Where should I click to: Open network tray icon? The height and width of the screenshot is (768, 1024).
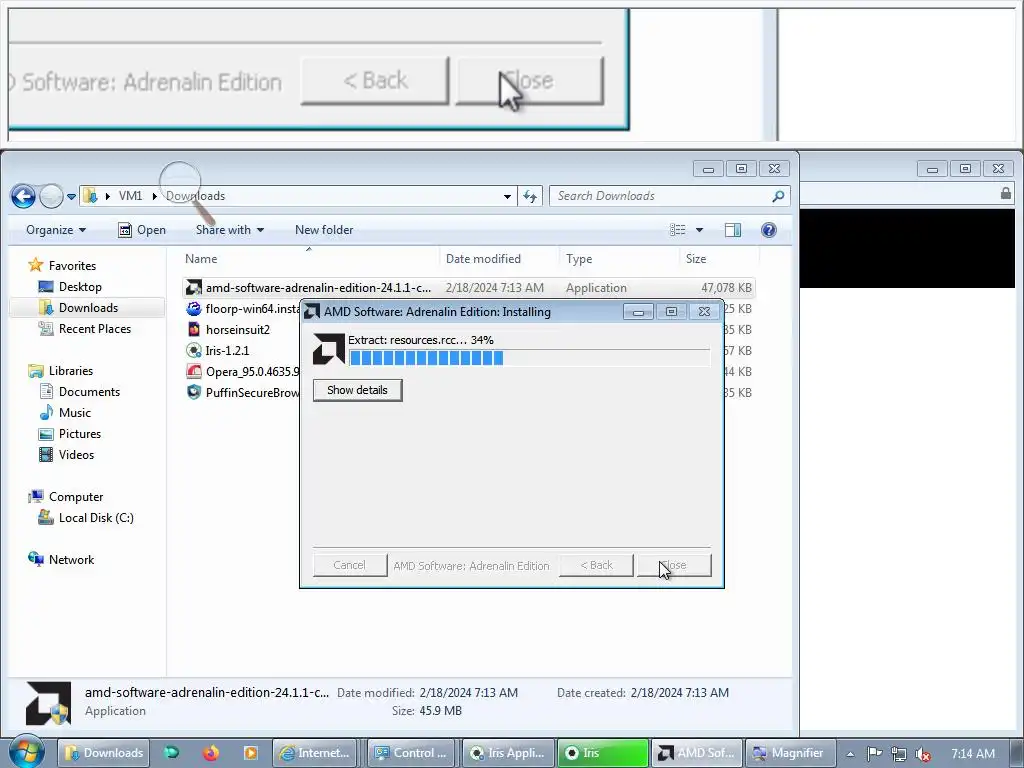(x=899, y=754)
